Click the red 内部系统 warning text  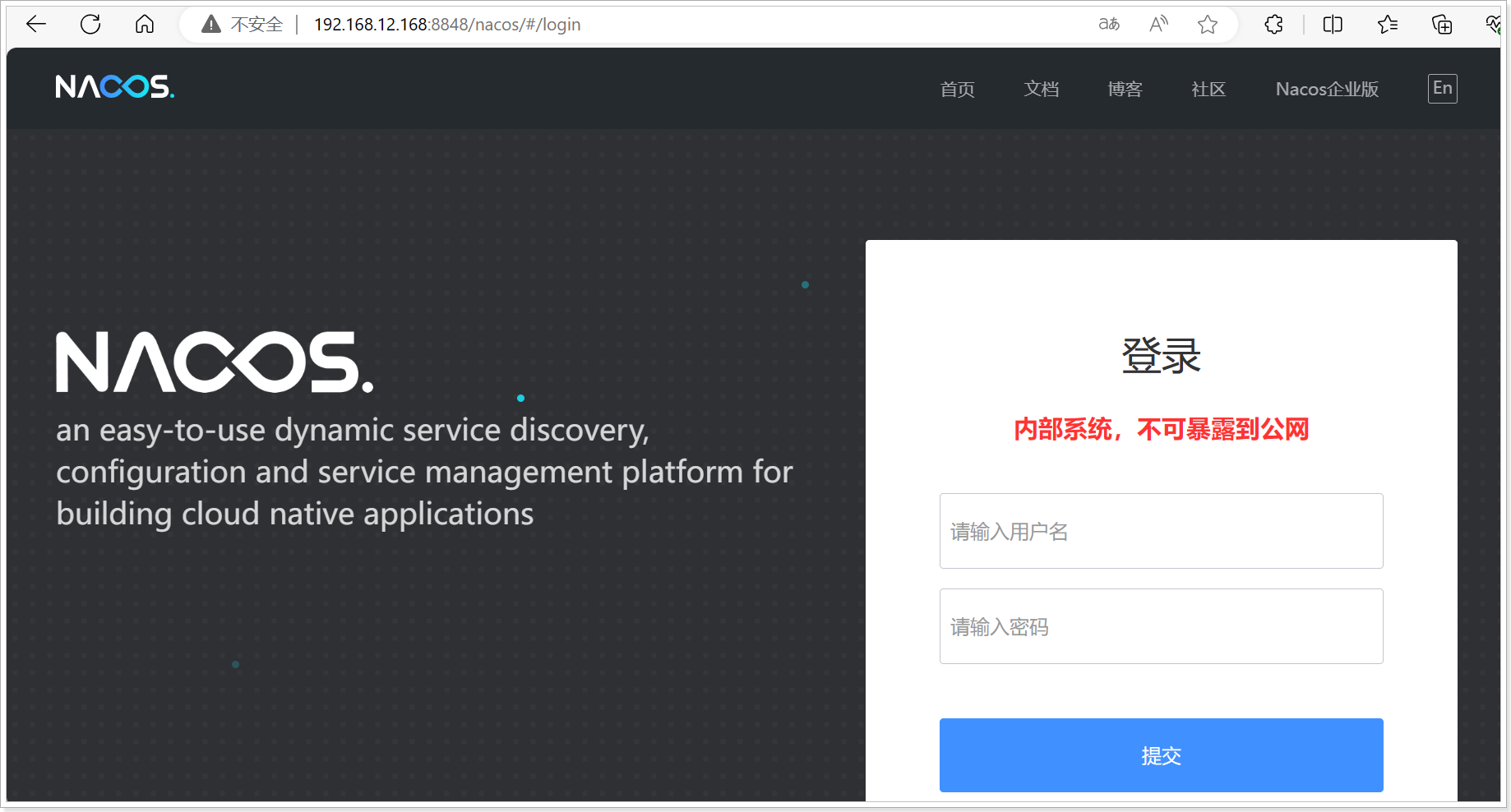(1162, 429)
